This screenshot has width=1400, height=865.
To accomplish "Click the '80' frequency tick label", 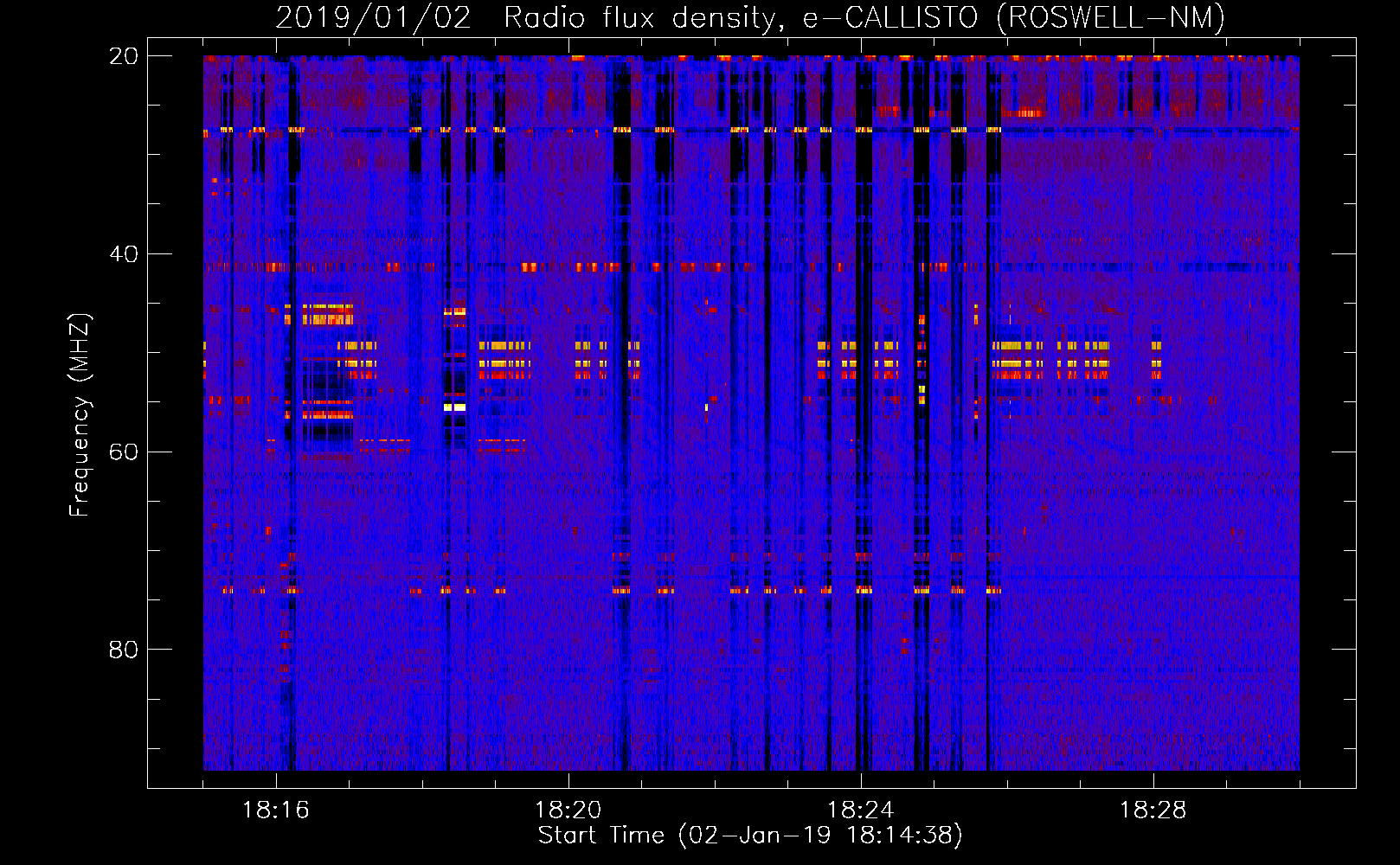I will pos(124,650).
